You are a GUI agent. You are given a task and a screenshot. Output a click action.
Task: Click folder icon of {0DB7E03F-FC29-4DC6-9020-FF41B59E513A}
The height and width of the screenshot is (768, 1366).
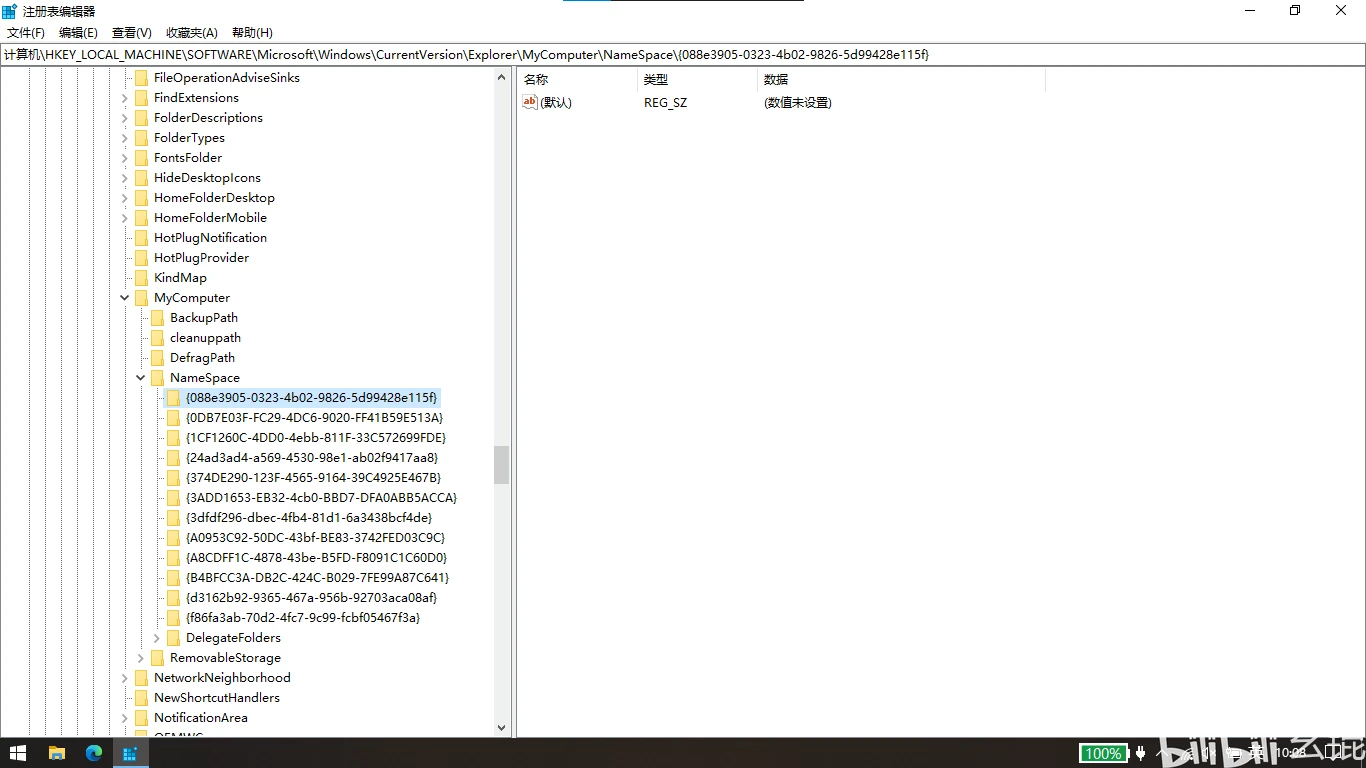[x=173, y=418]
